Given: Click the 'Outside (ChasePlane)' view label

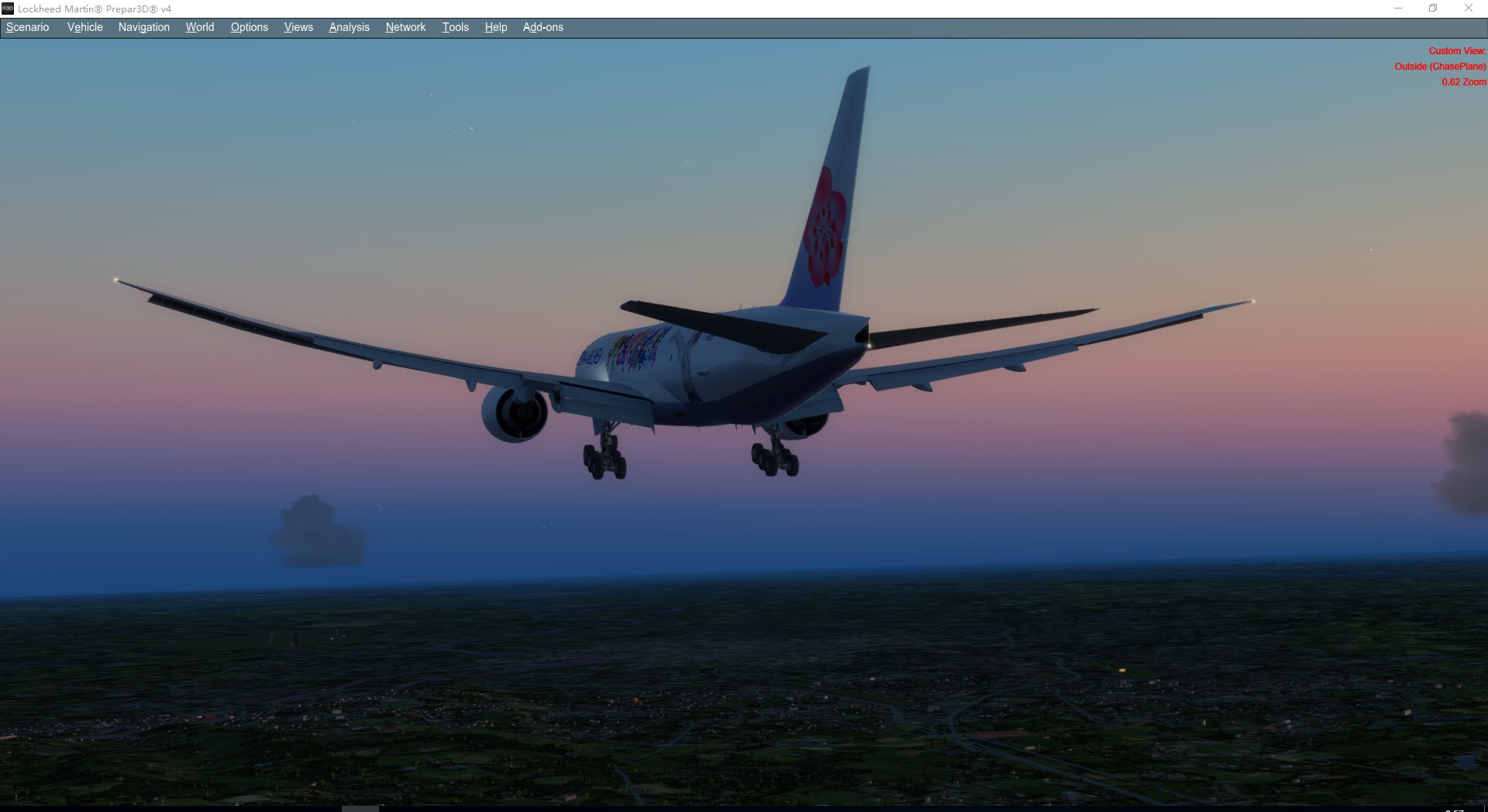Looking at the screenshot, I should [x=1440, y=67].
